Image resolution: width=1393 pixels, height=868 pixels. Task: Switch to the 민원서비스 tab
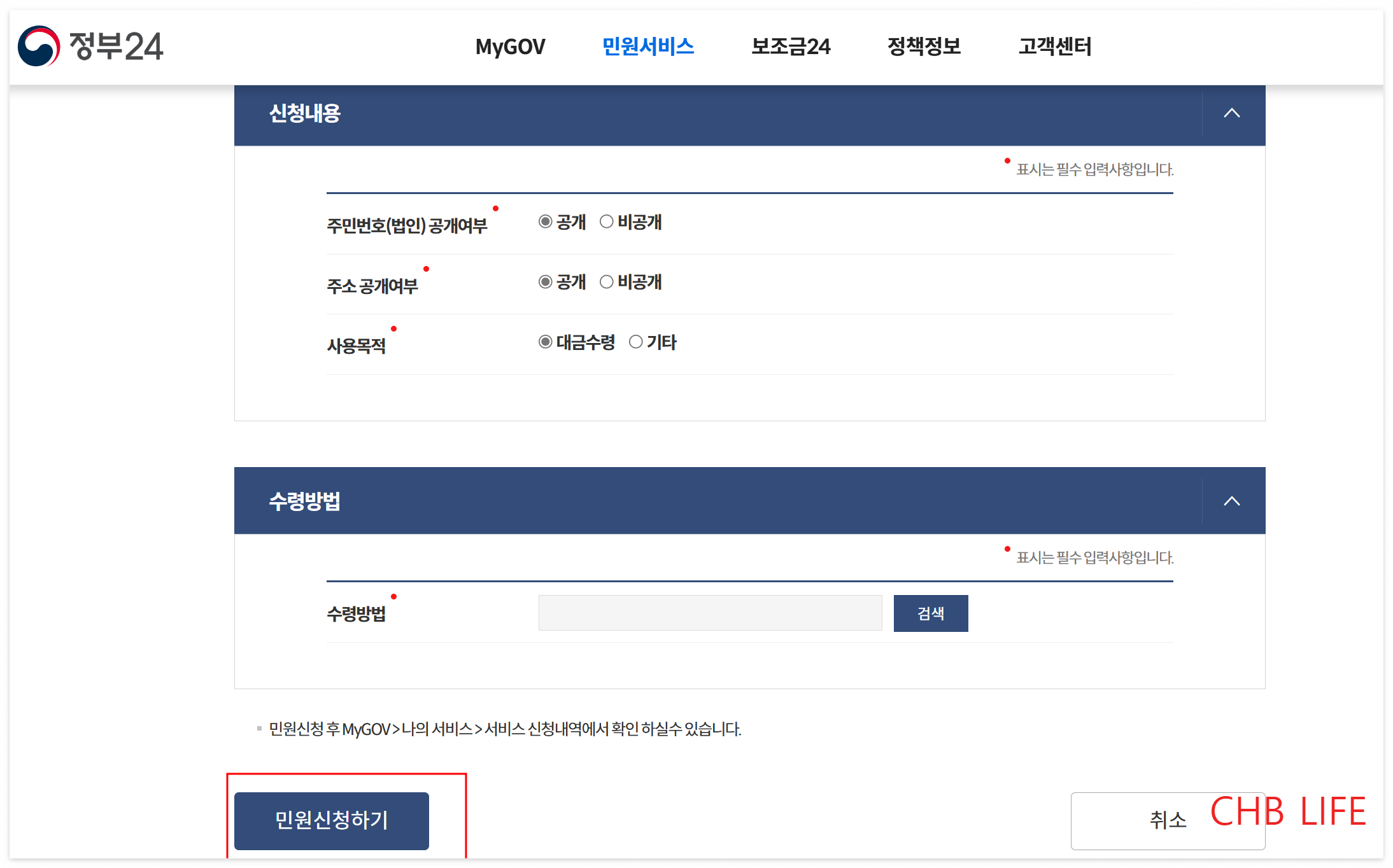(647, 46)
